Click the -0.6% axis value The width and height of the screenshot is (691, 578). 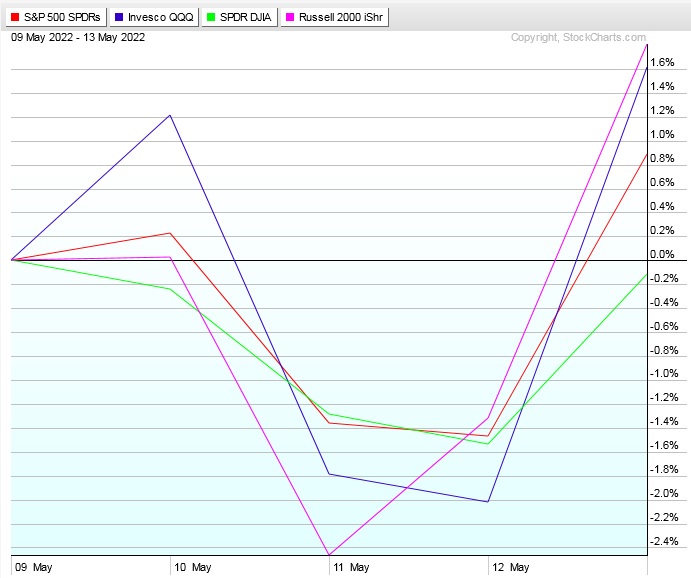coord(664,326)
